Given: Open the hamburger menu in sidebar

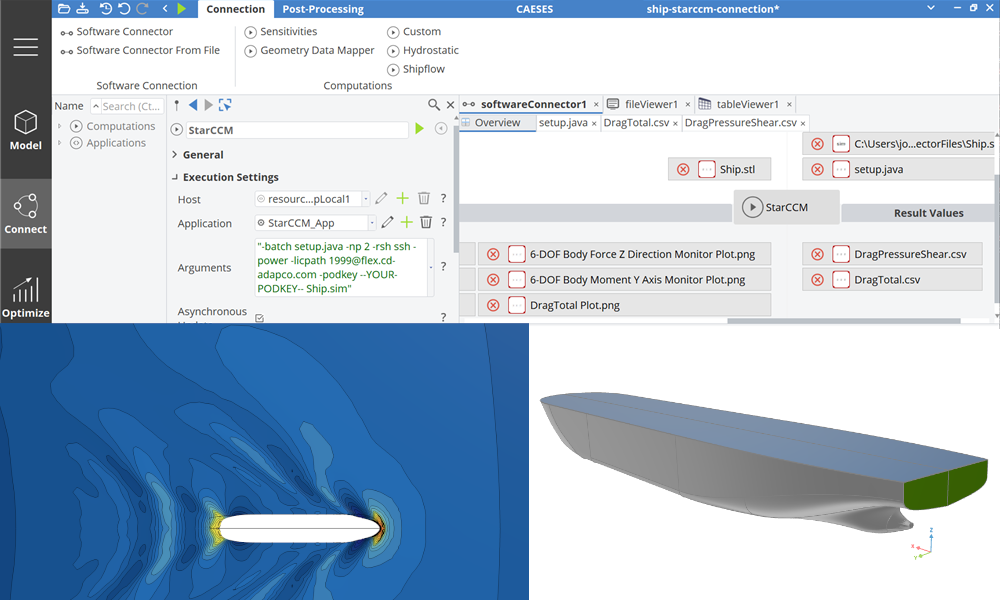Looking at the screenshot, I should click(26, 47).
